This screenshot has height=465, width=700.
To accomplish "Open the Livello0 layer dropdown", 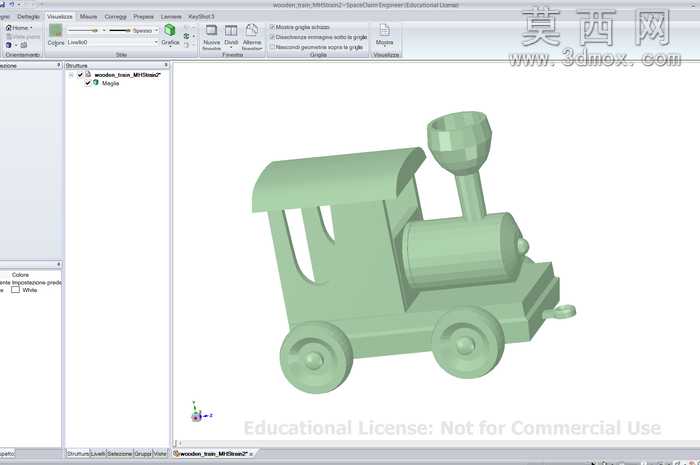I will 156,42.
